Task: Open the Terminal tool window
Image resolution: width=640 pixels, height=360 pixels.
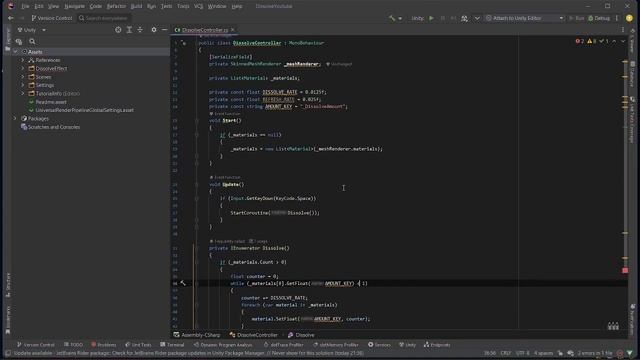Action: coord(172,345)
